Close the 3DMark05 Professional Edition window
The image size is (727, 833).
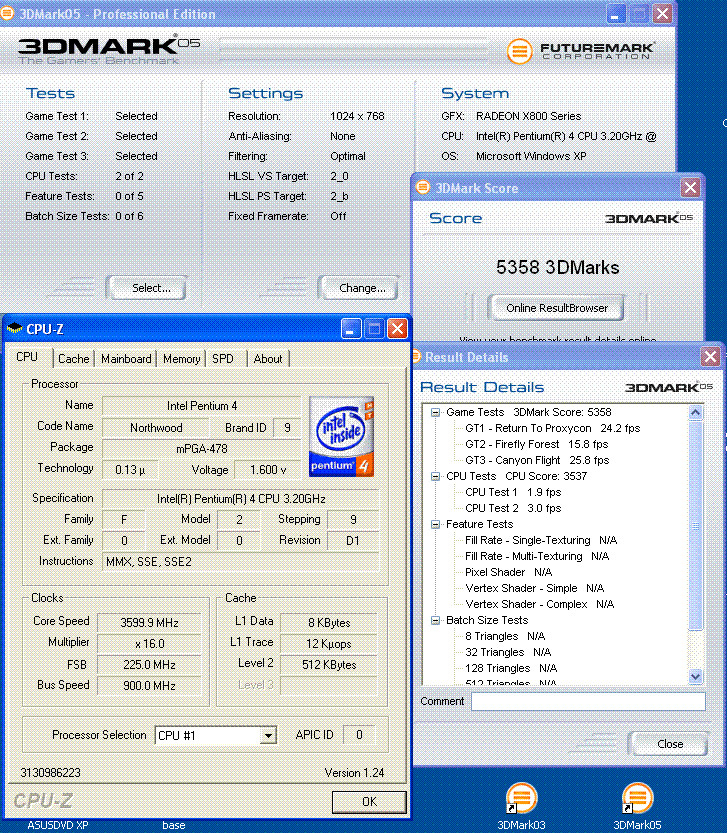(x=662, y=14)
